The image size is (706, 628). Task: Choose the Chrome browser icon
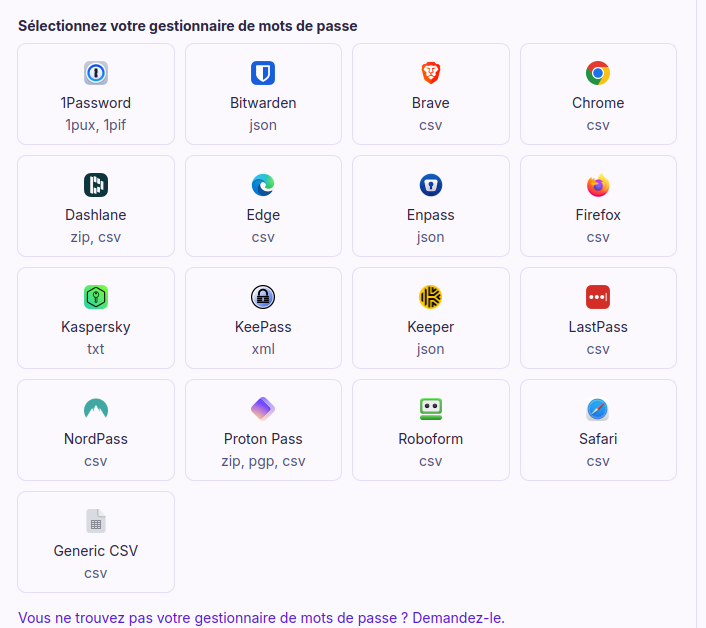[598, 73]
